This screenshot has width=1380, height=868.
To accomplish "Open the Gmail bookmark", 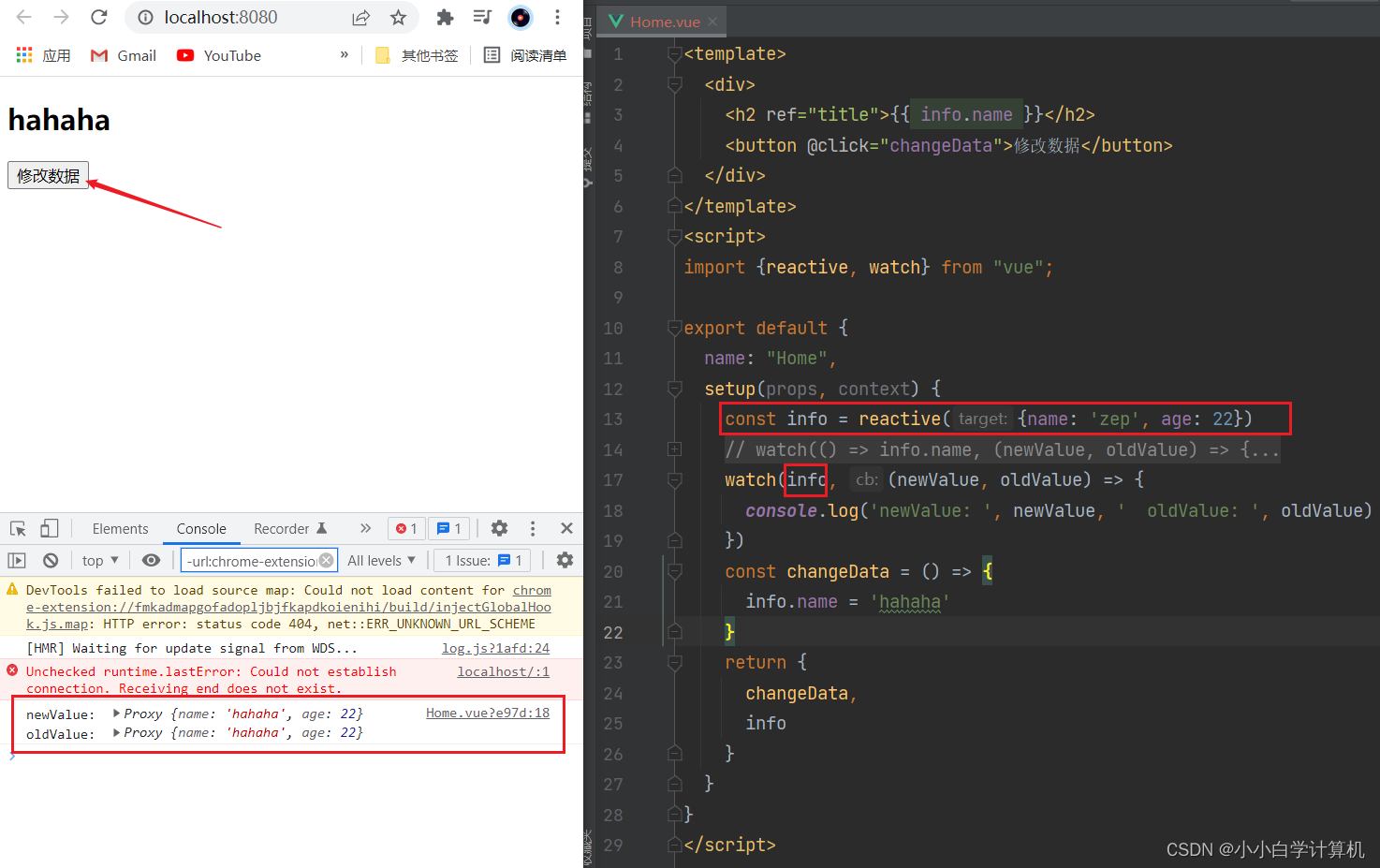I will pyautogui.click(x=123, y=55).
